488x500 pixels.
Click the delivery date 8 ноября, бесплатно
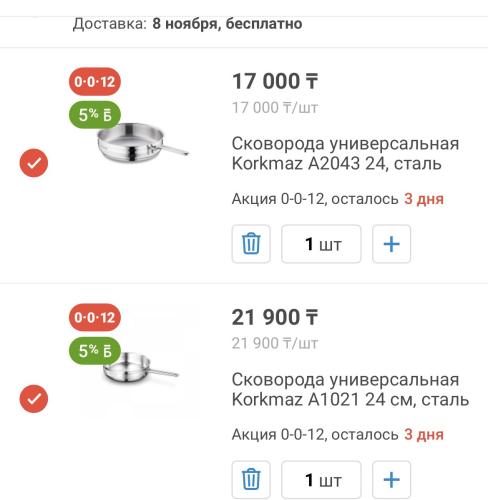227,24
